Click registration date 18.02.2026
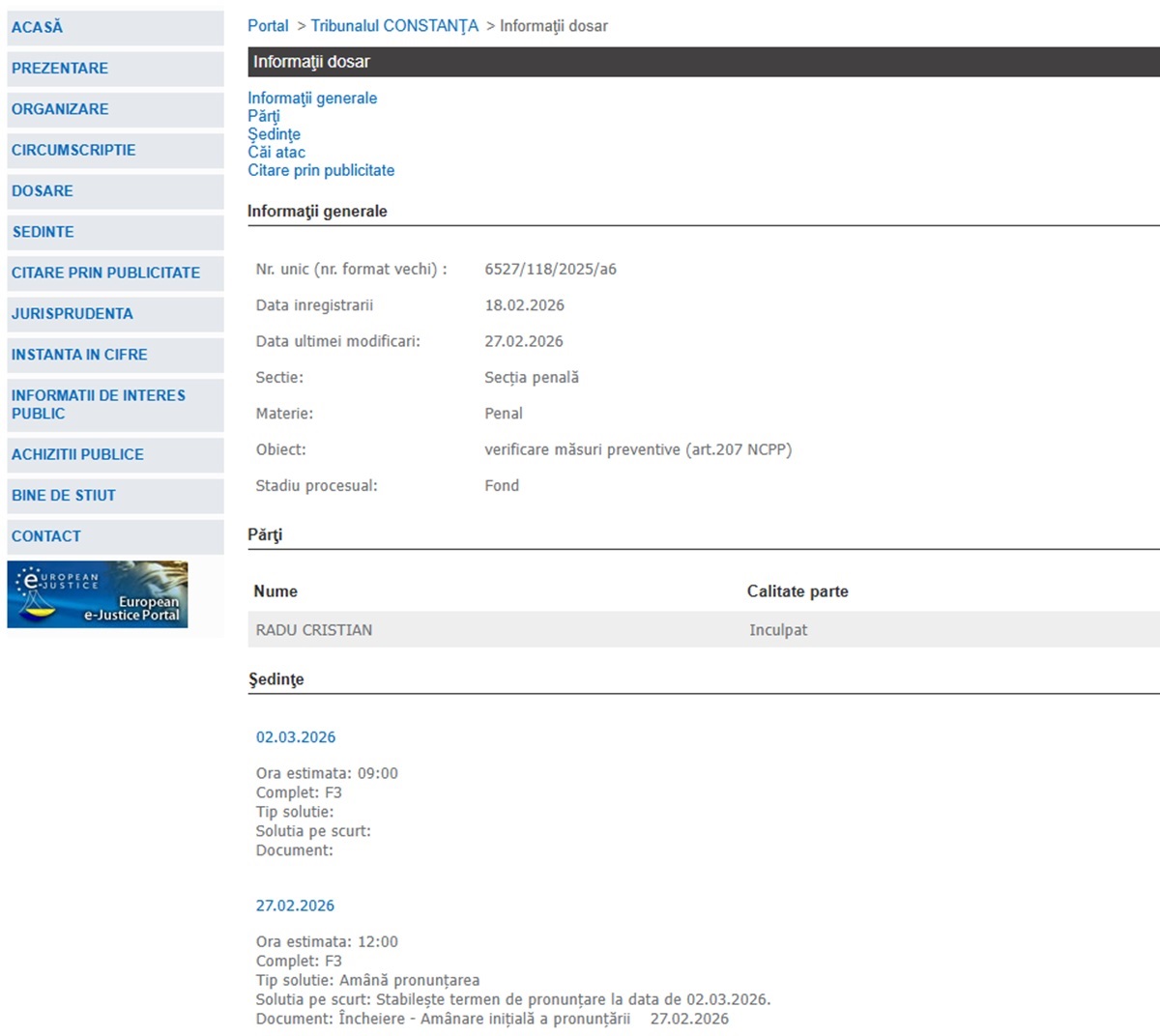This screenshot has width=1160, height=1036. coord(524,305)
